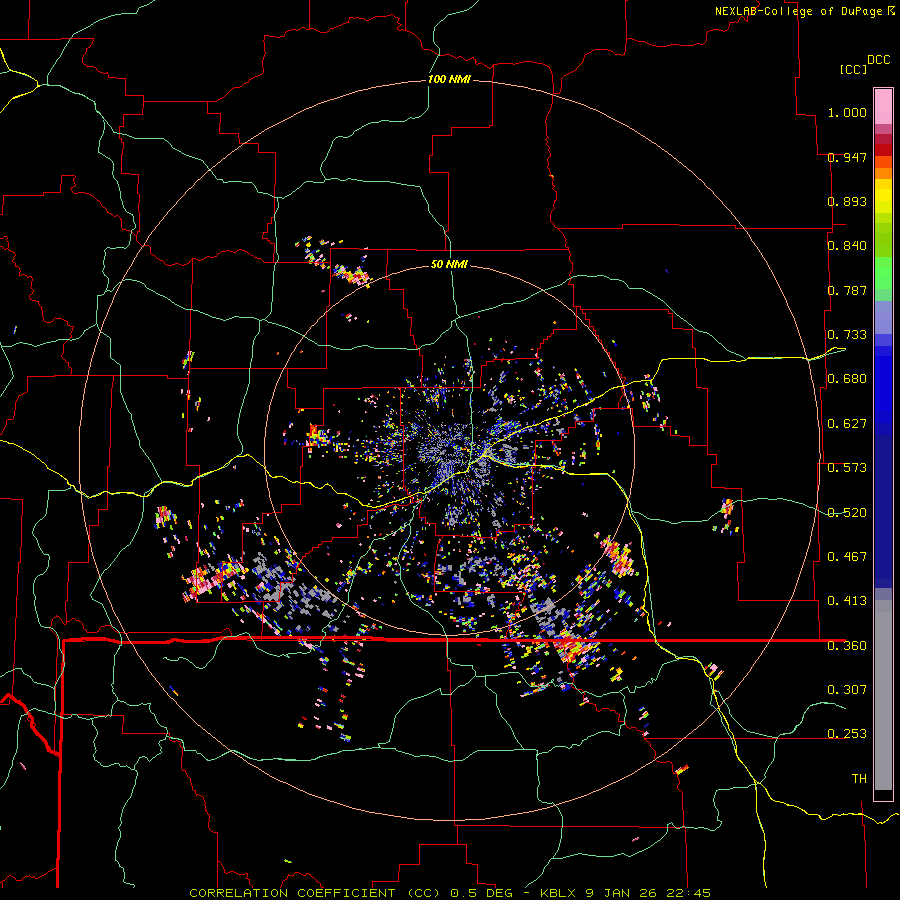
Task: Click the 0.413 legend value
Action: 847,601
